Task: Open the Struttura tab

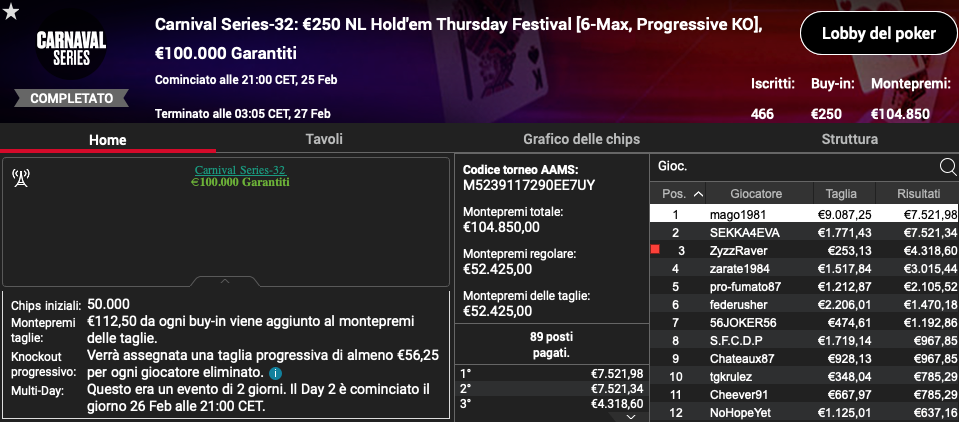Action: coord(850,139)
